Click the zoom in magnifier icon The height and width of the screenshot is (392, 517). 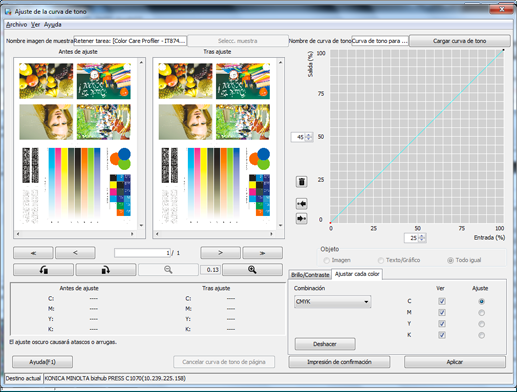click(252, 270)
